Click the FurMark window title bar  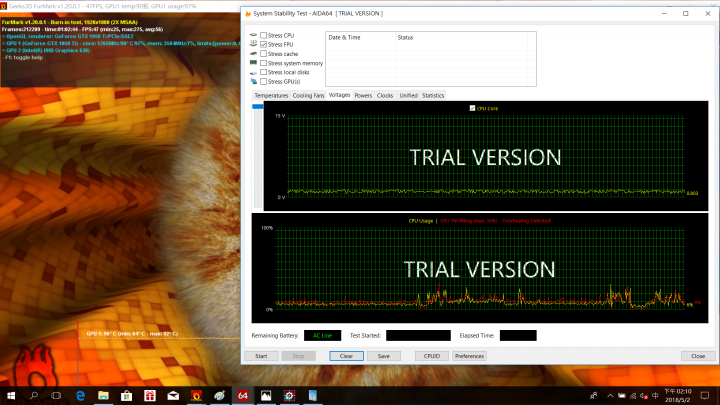pos(120,6)
